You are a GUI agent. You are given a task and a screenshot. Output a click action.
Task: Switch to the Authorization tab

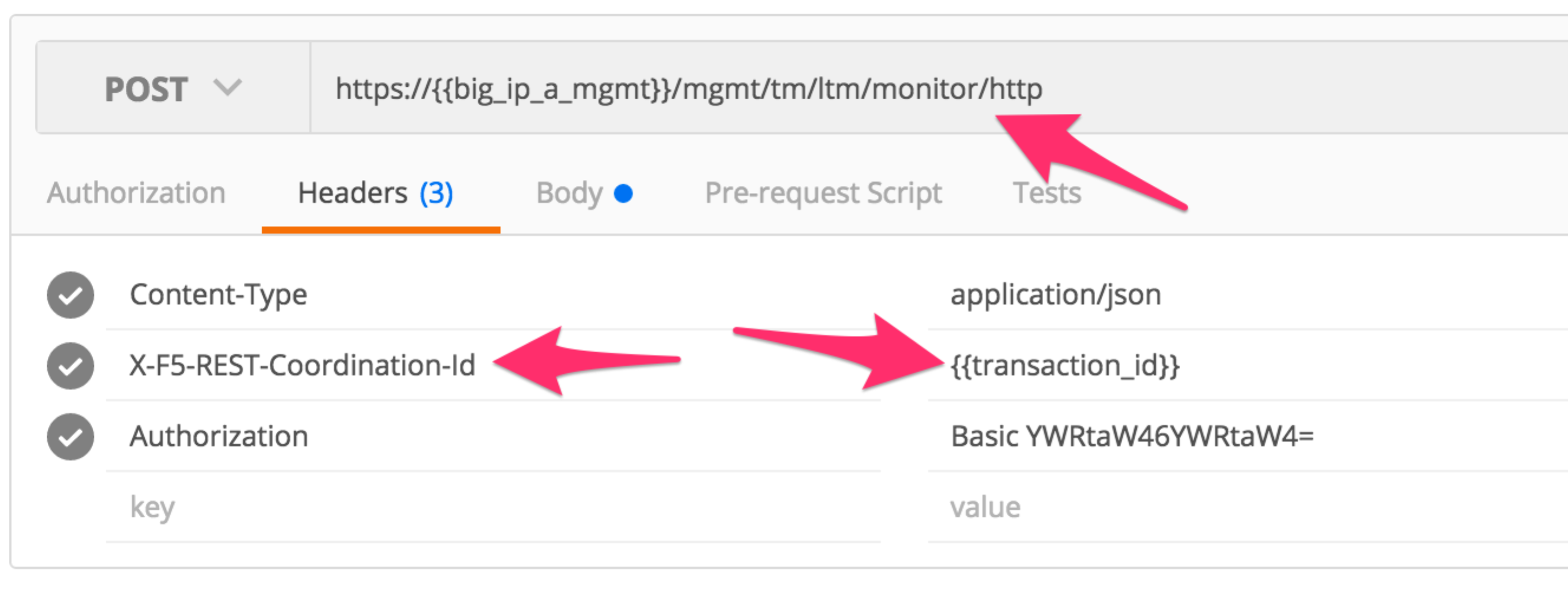click(136, 194)
